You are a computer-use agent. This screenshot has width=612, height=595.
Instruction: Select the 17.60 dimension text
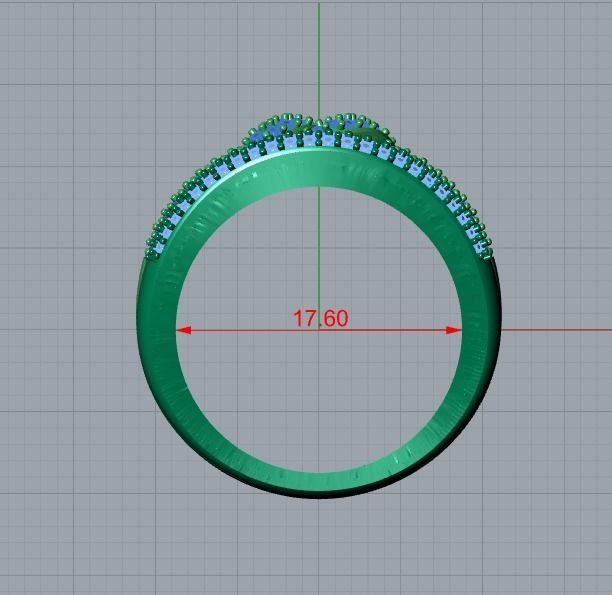pyautogui.click(x=320, y=319)
